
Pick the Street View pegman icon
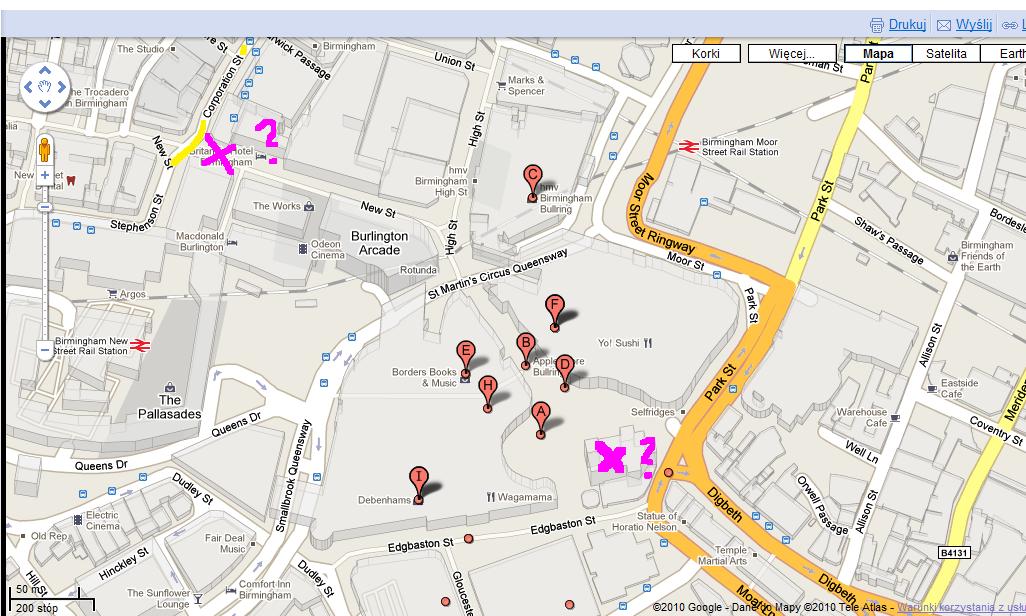[44, 151]
